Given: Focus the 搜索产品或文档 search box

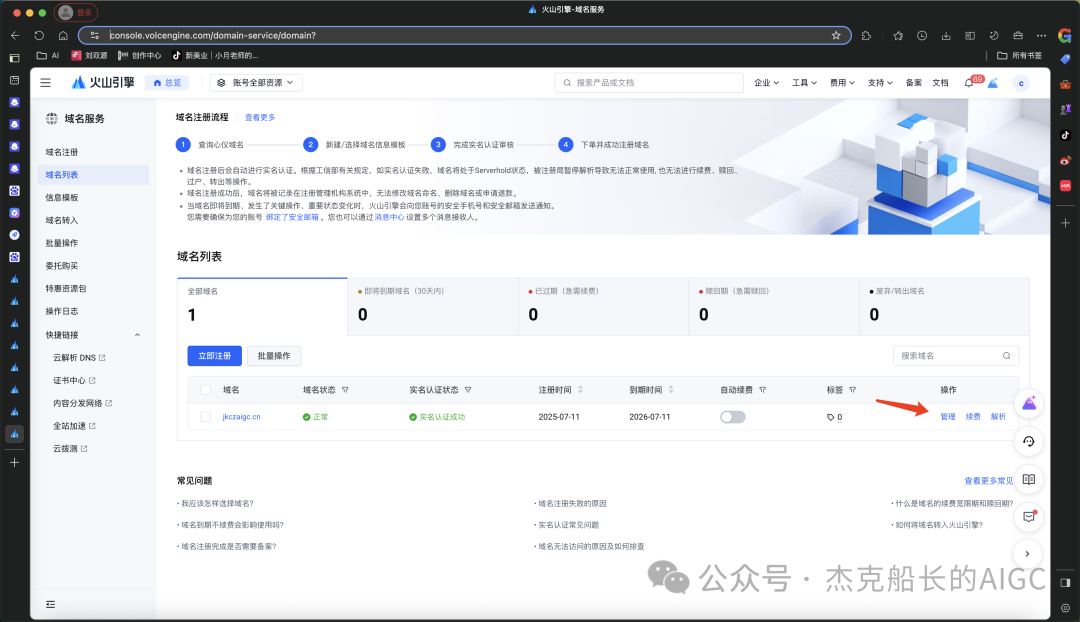Looking at the screenshot, I should 649,83.
